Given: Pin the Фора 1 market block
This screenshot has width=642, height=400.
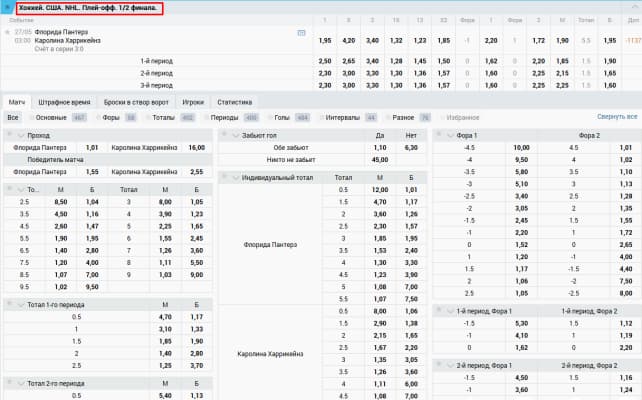Looking at the screenshot, I should click(x=439, y=134).
